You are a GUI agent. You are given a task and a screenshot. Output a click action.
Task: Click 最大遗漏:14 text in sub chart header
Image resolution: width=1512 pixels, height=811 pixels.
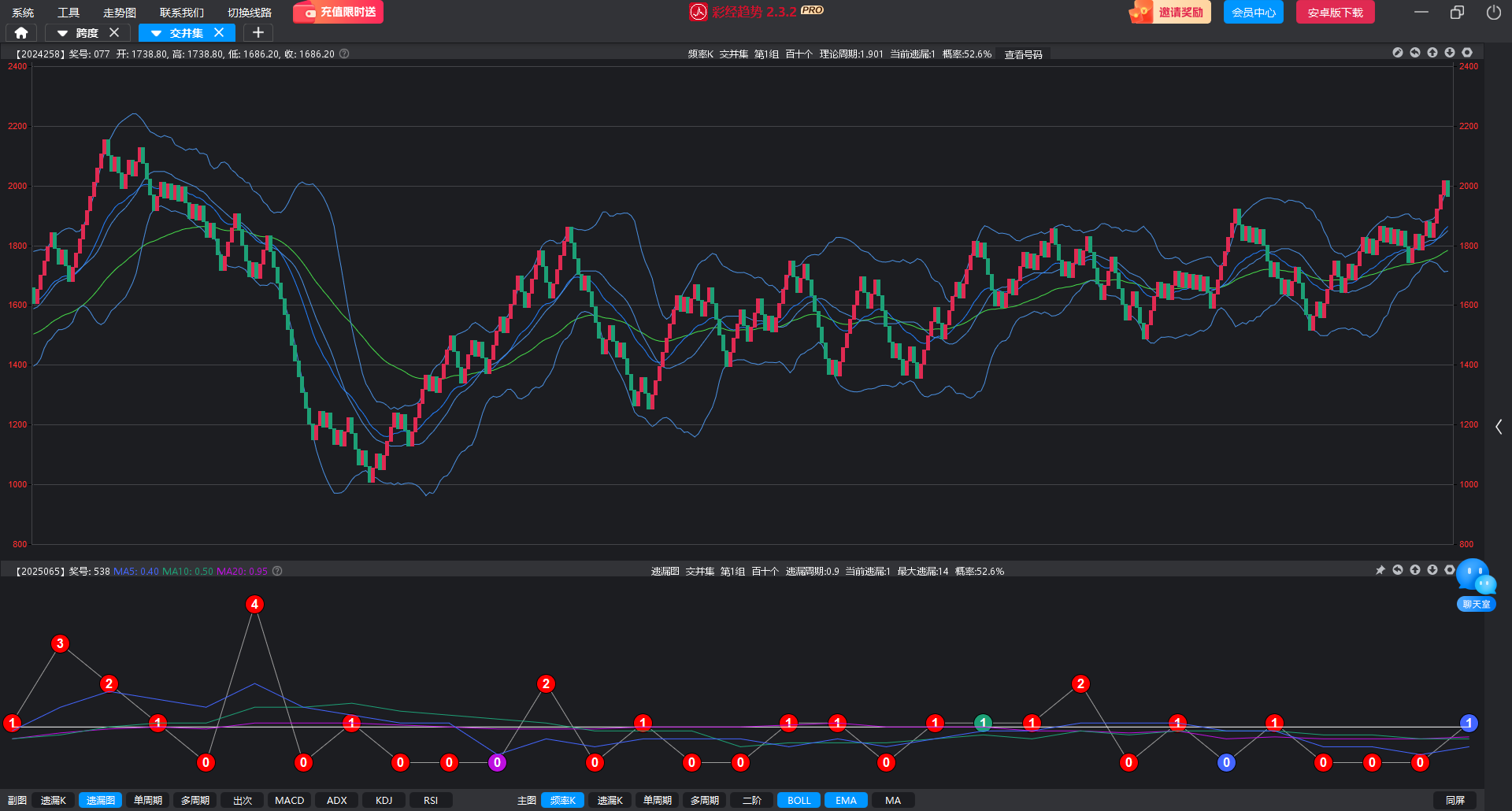click(923, 572)
